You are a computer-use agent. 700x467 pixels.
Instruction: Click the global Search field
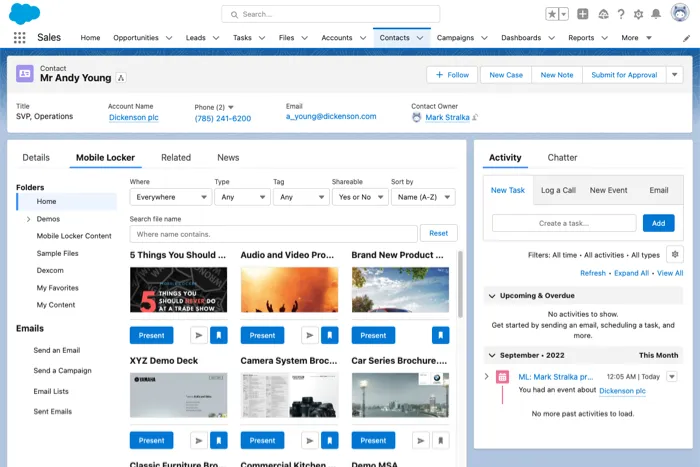point(330,14)
